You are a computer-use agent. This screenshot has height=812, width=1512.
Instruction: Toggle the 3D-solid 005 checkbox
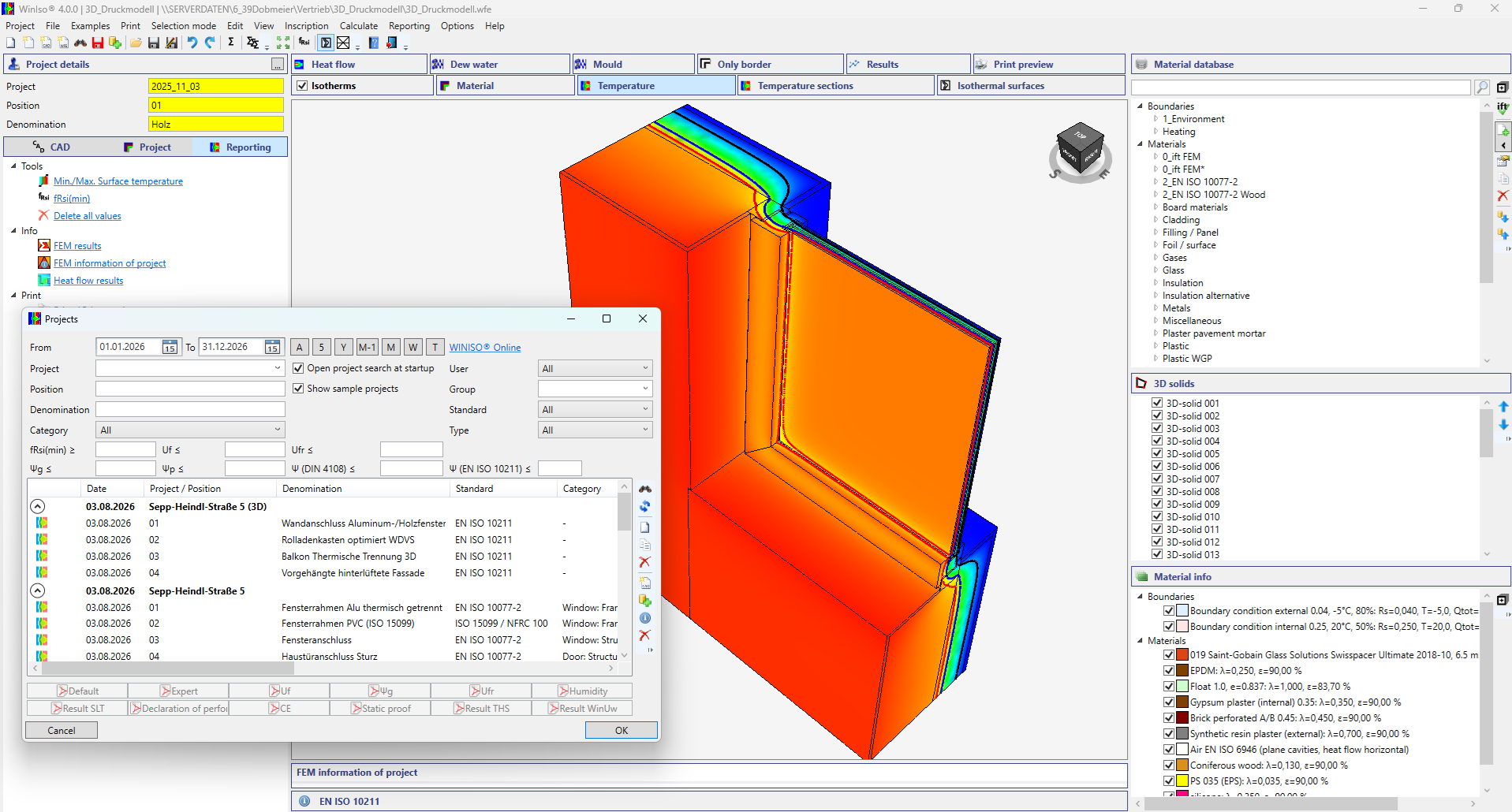(1157, 453)
